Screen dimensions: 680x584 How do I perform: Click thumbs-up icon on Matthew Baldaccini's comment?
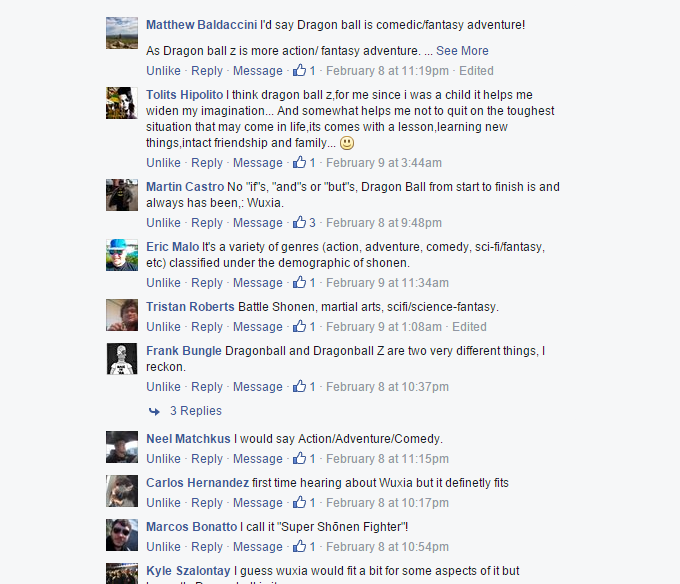pos(299,70)
